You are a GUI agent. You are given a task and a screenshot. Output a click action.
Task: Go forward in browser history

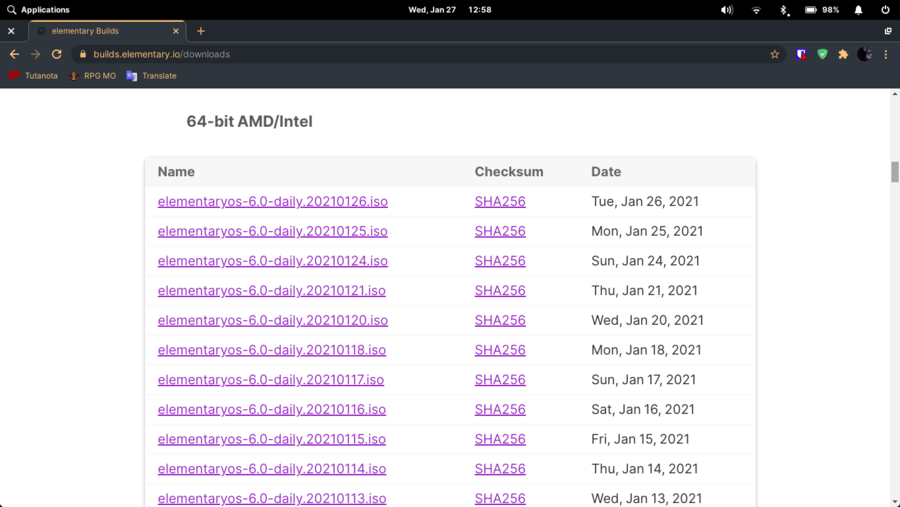click(36, 54)
